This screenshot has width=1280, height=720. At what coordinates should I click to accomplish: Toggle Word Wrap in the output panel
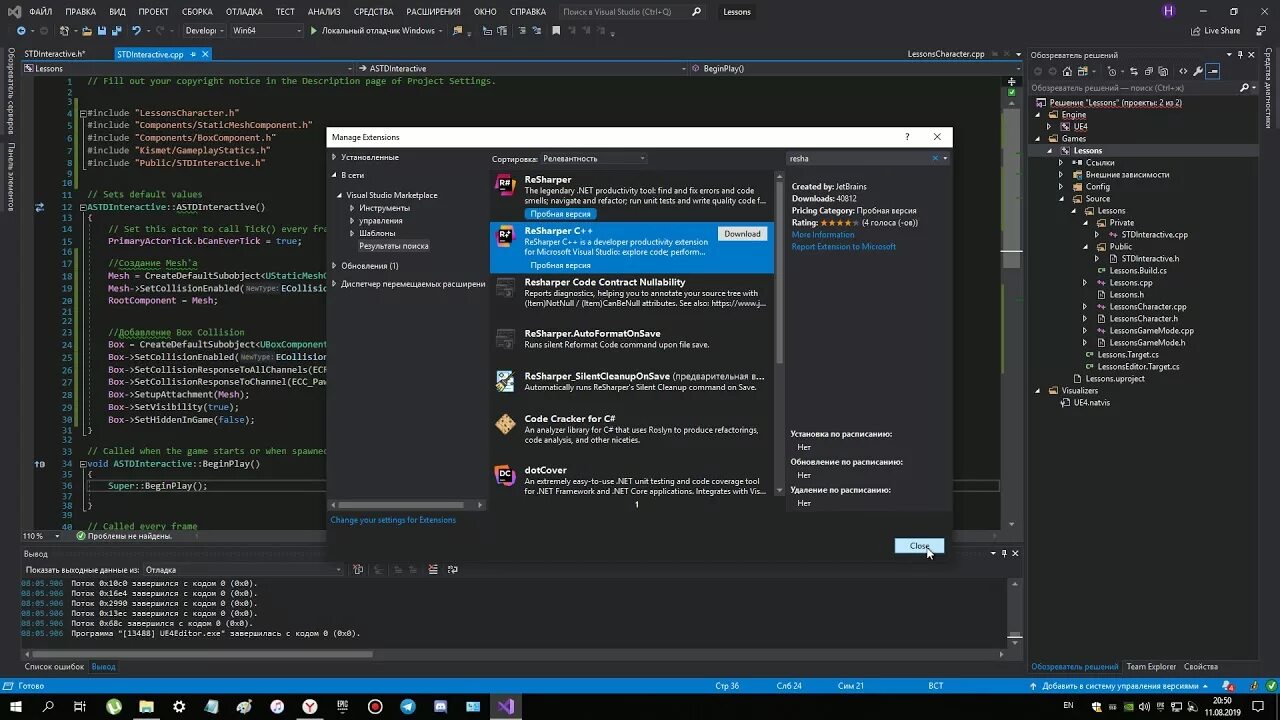[452, 570]
